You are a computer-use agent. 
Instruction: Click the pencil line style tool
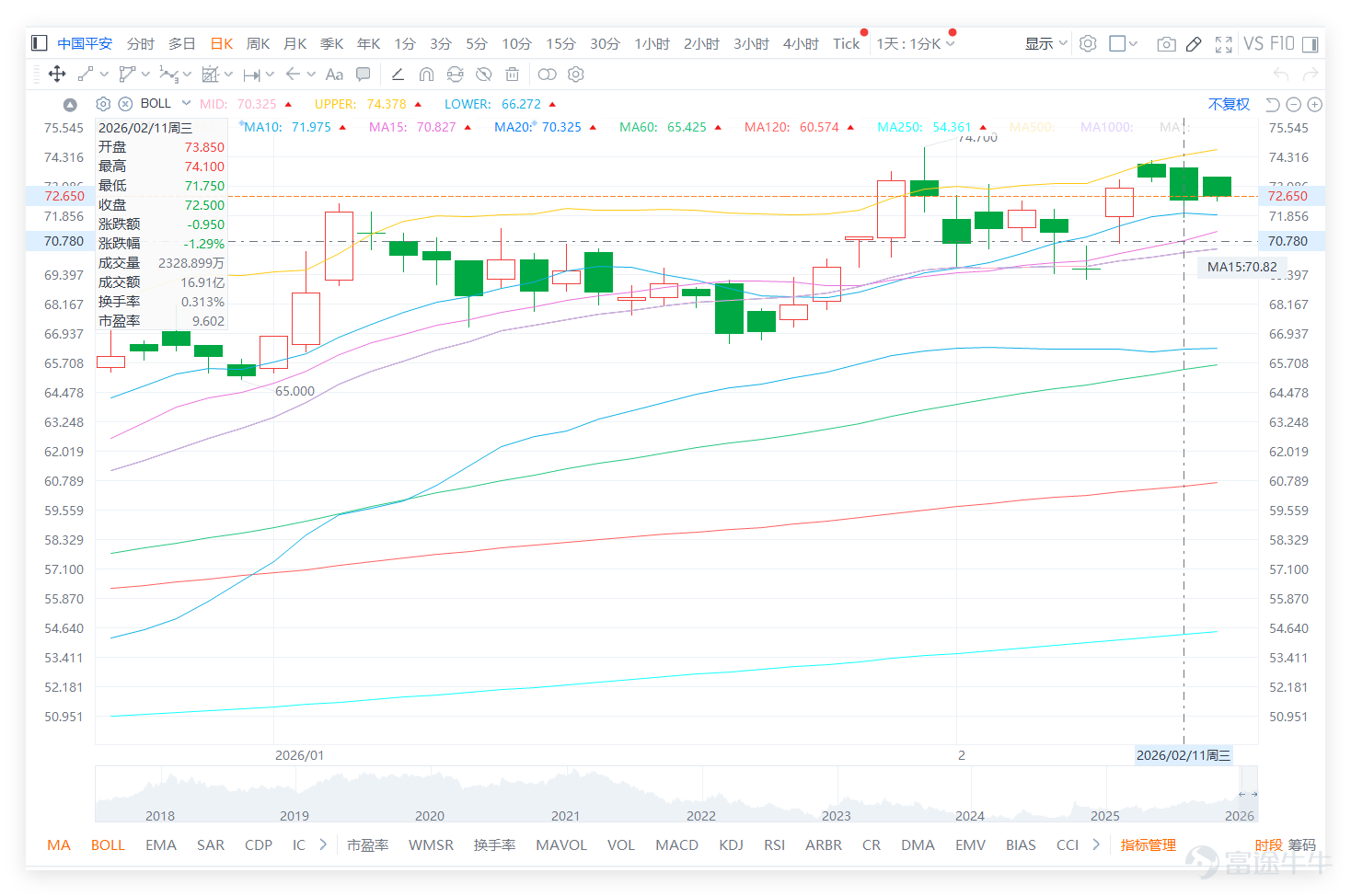(398, 75)
